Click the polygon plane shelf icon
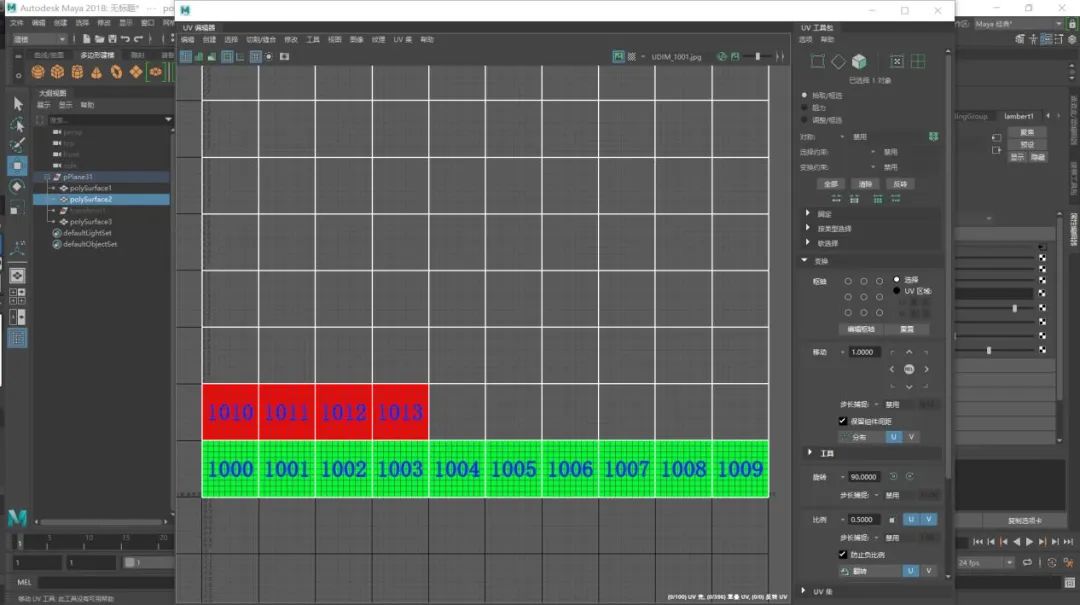 136,72
